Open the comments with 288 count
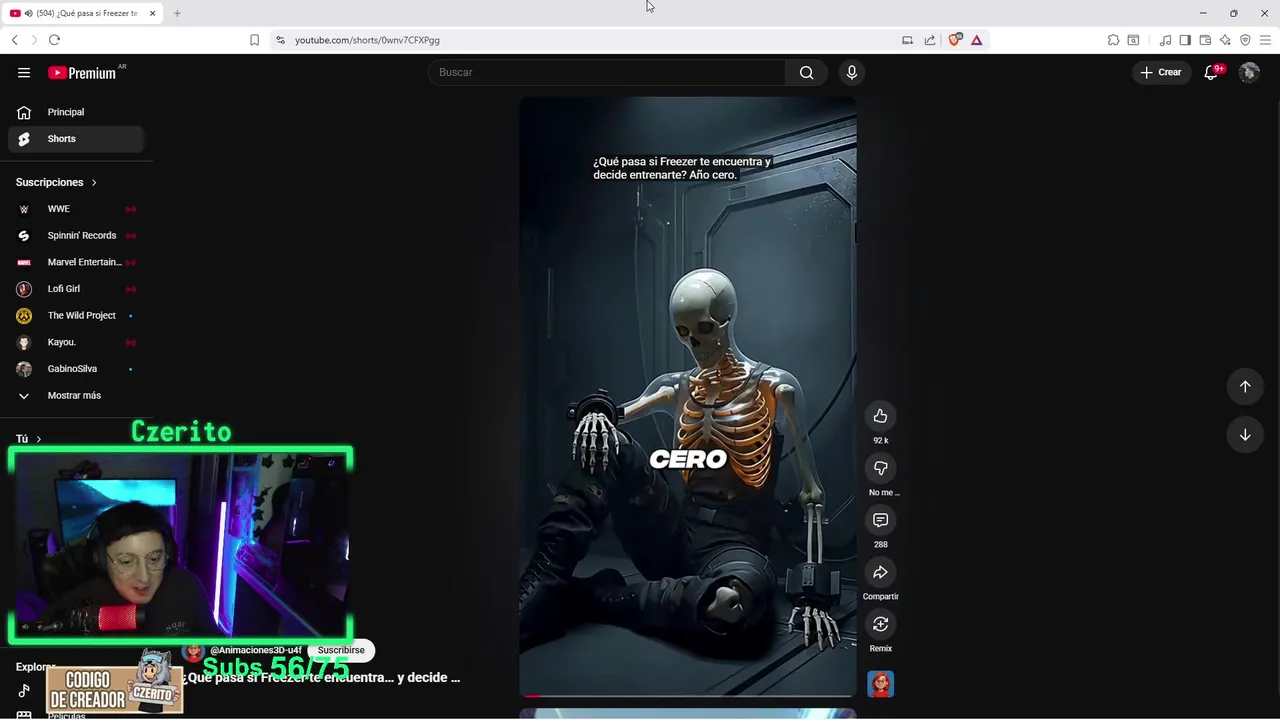Viewport: 1280px width, 720px height. click(x=880, y=520)
